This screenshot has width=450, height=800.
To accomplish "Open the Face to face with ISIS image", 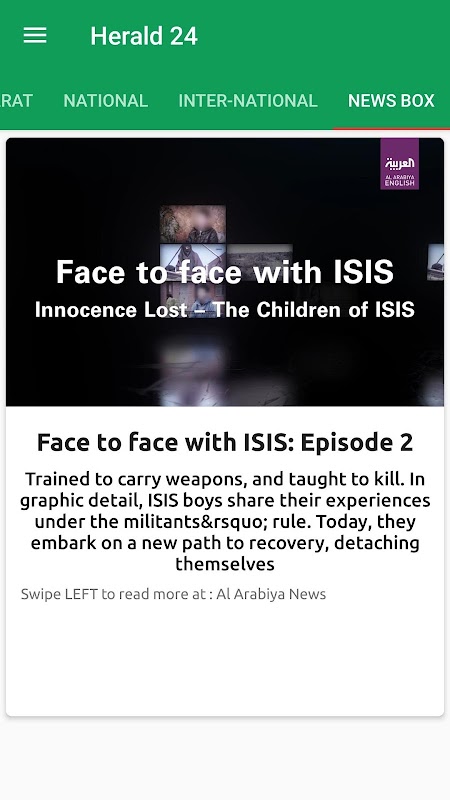I will [225, 272].
